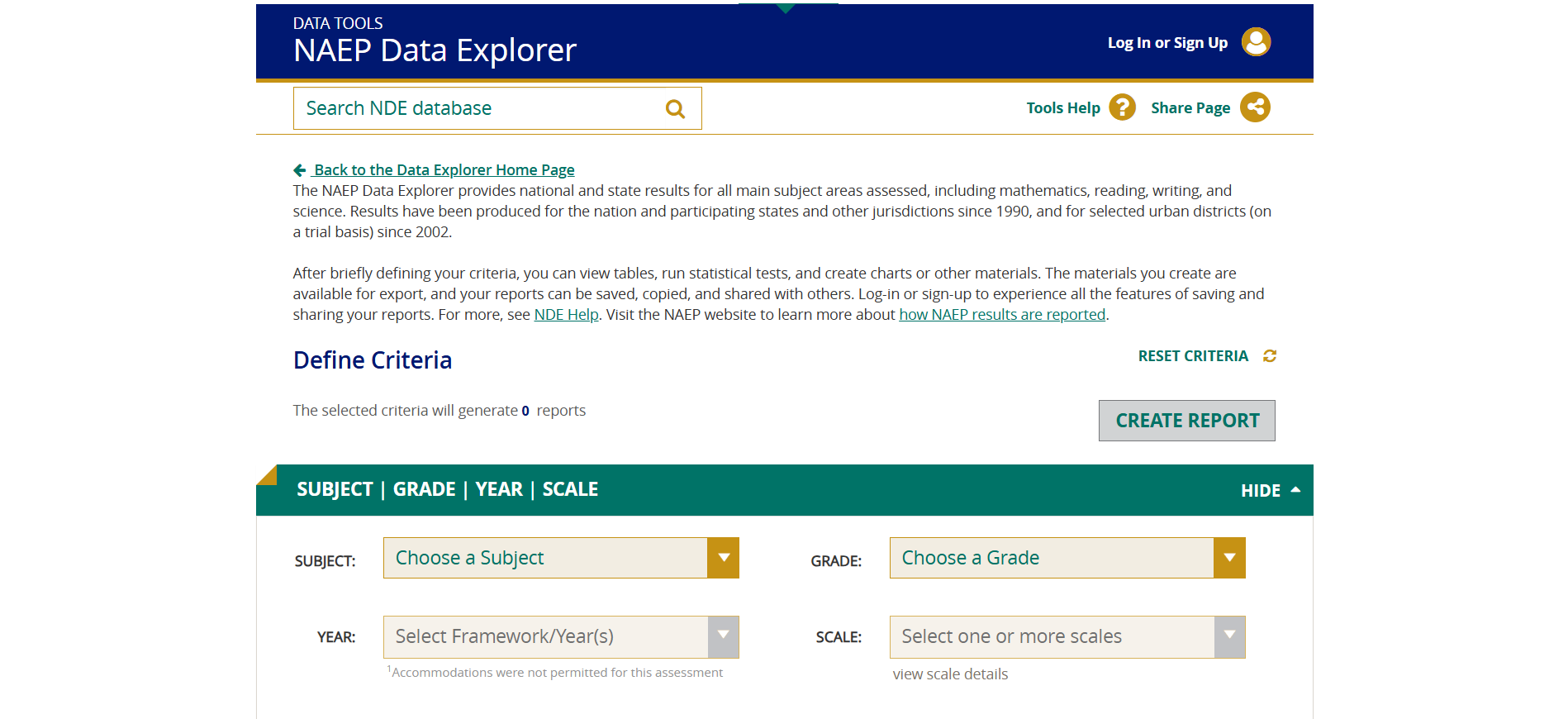This screenshot has width=1568, height=719.
Task: Go back to the Data Explorer Home Page
Action: [x=444, y=170]
